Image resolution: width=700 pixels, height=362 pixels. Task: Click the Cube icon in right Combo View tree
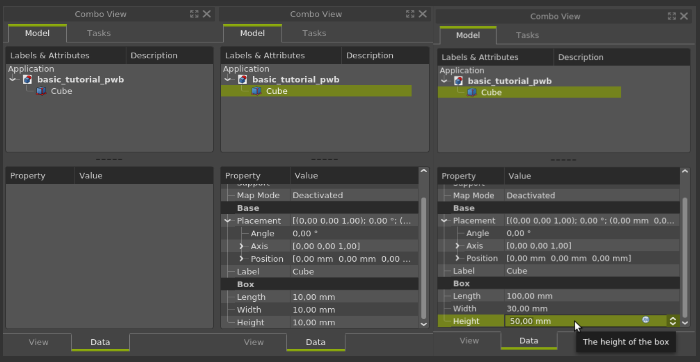click(x=471, y=92)
